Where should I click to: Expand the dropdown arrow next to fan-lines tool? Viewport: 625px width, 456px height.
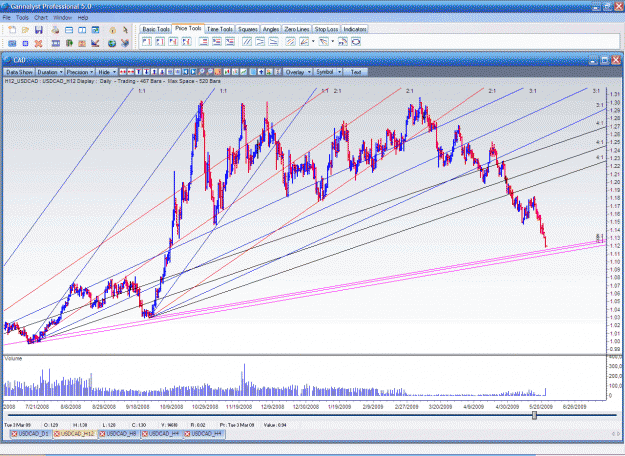point(313,41)
